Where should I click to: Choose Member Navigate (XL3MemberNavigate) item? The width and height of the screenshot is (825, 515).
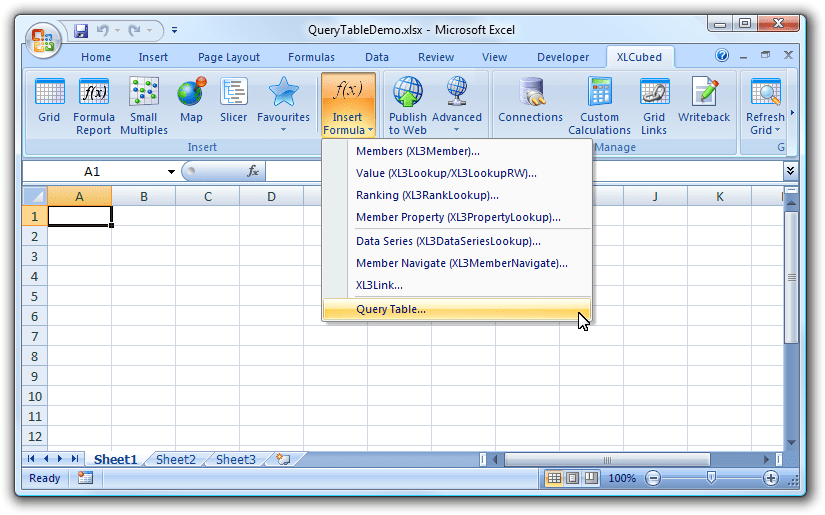[457, 264]
